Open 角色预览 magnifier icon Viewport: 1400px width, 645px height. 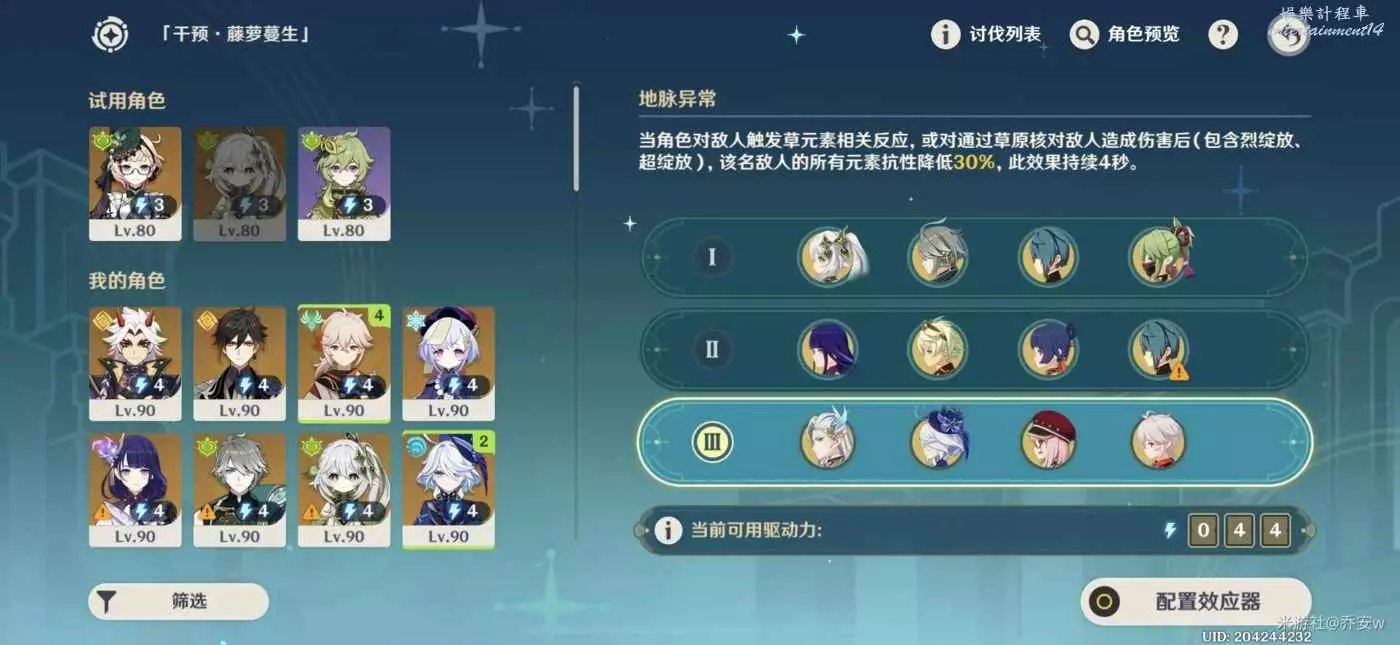[1084, 35]
